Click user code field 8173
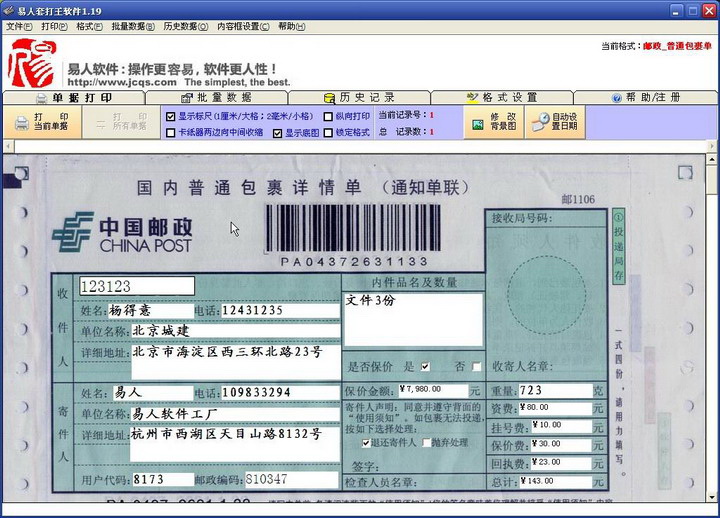 [x=163, y=479]
